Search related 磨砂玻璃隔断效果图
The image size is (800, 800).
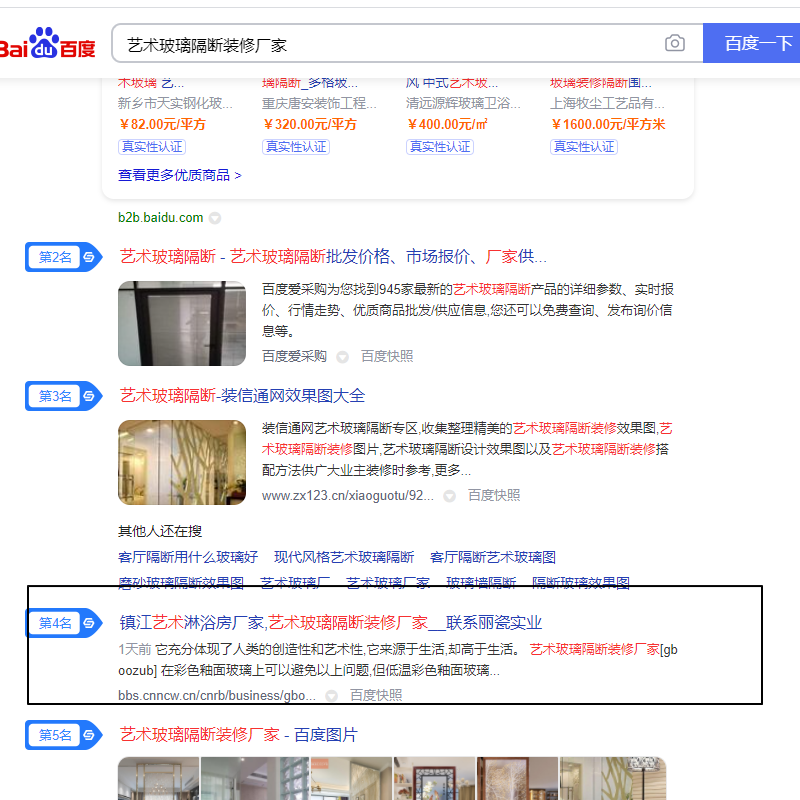click(181, 583)
